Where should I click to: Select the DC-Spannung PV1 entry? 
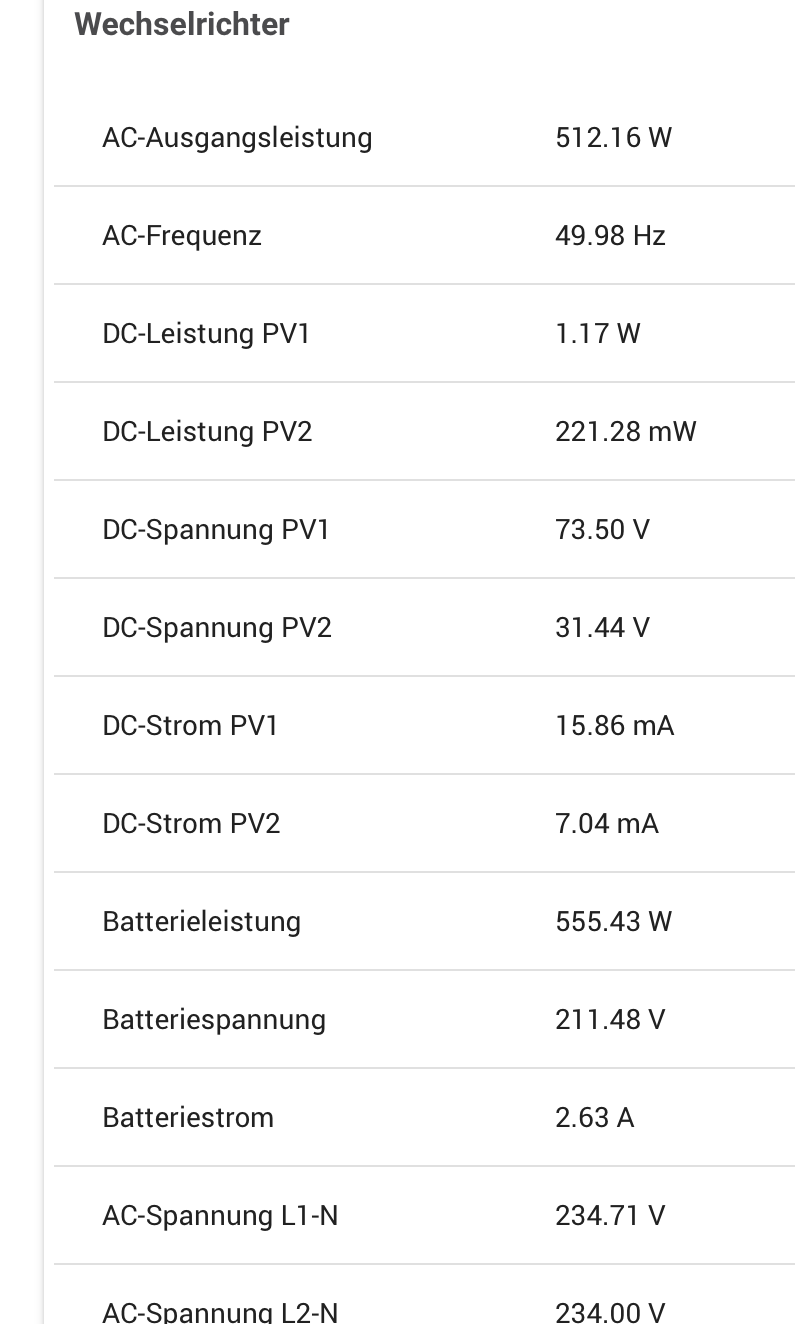[424, 529]
